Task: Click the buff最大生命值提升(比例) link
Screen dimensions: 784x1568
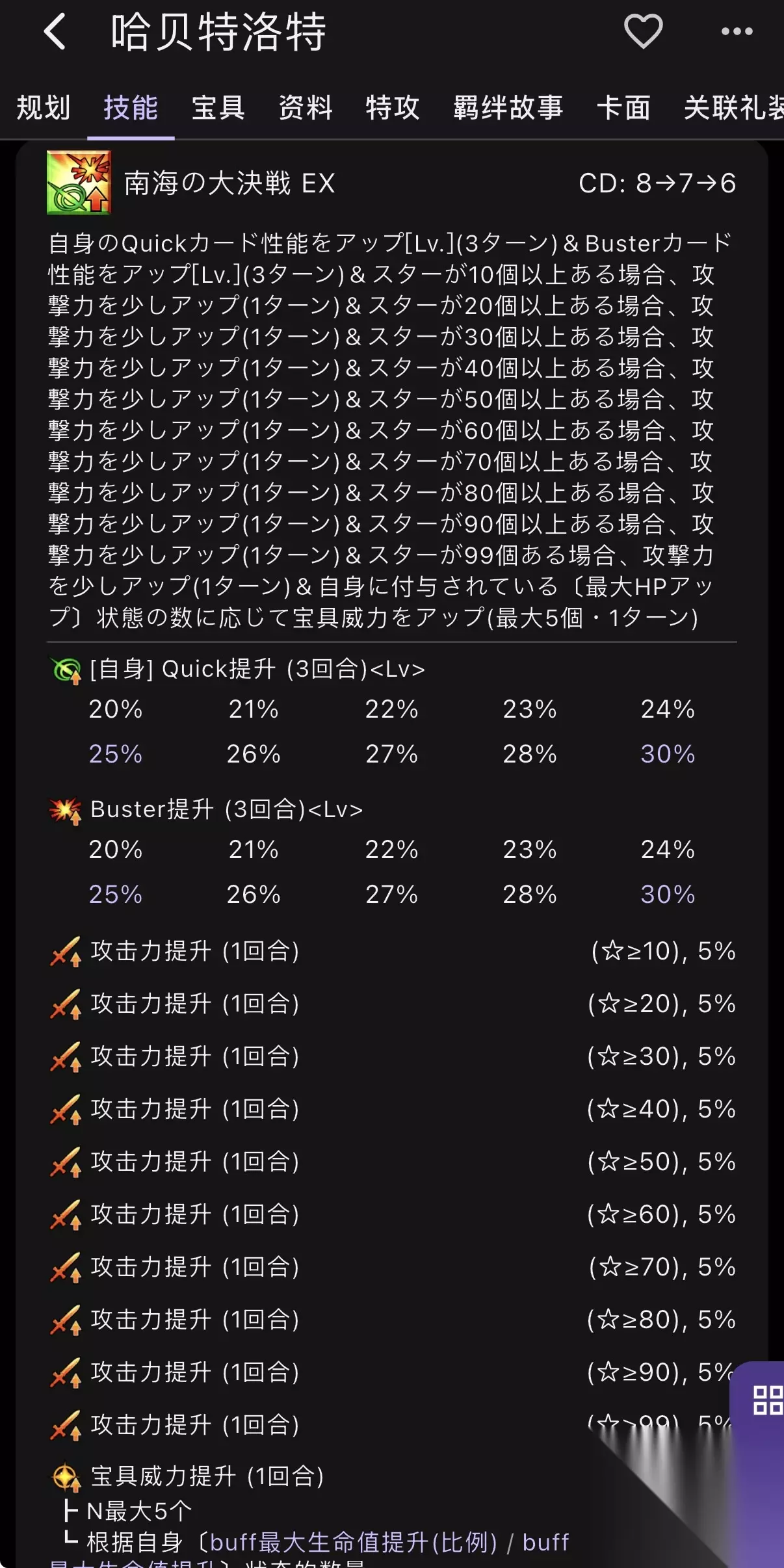Action: click(x=354, y=1542)
